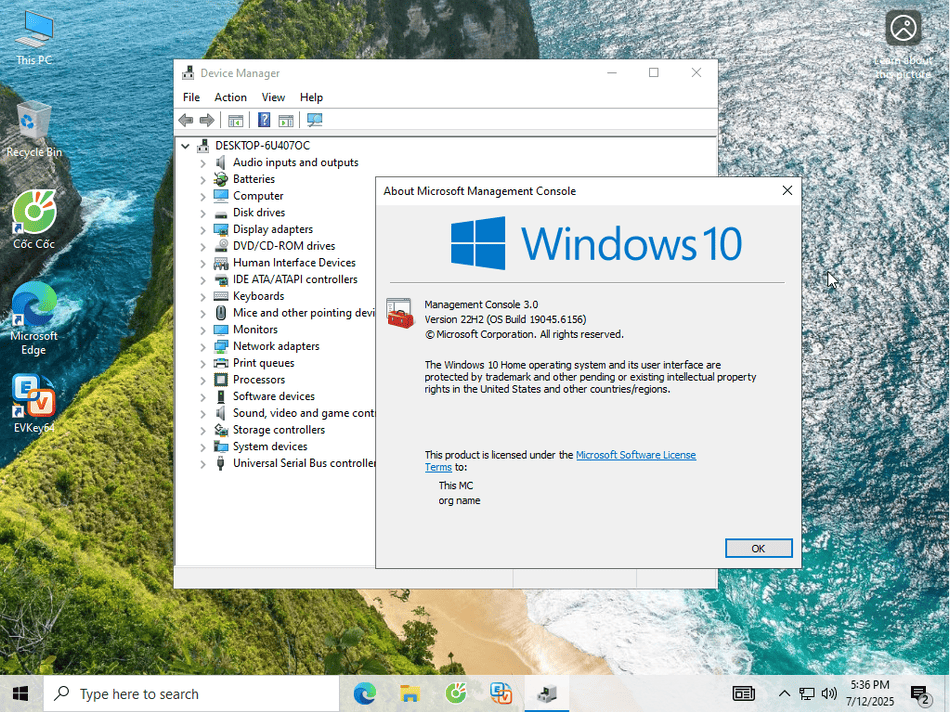Open the notification center icon
The width and height of the screenshot is (950, 712).
[x=920, y=694]
